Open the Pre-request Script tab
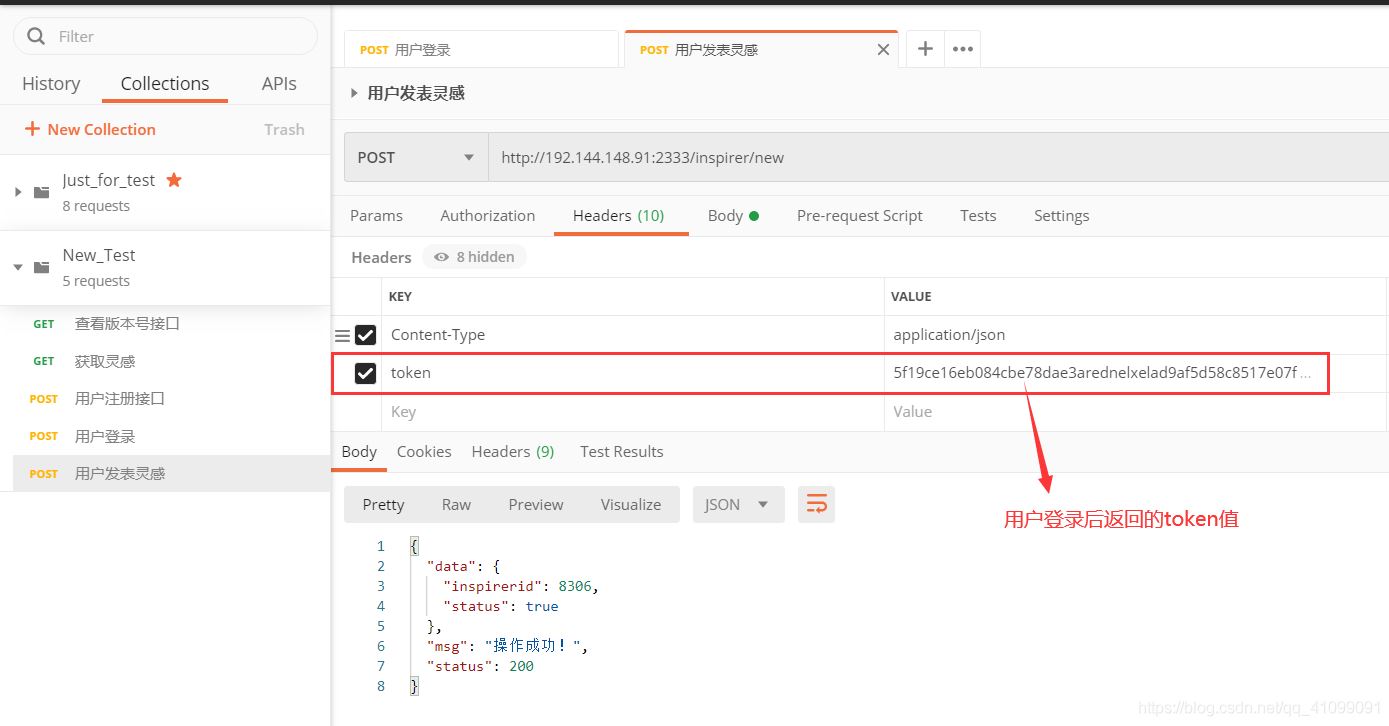1389x726 pixels. tap(859, 215)
